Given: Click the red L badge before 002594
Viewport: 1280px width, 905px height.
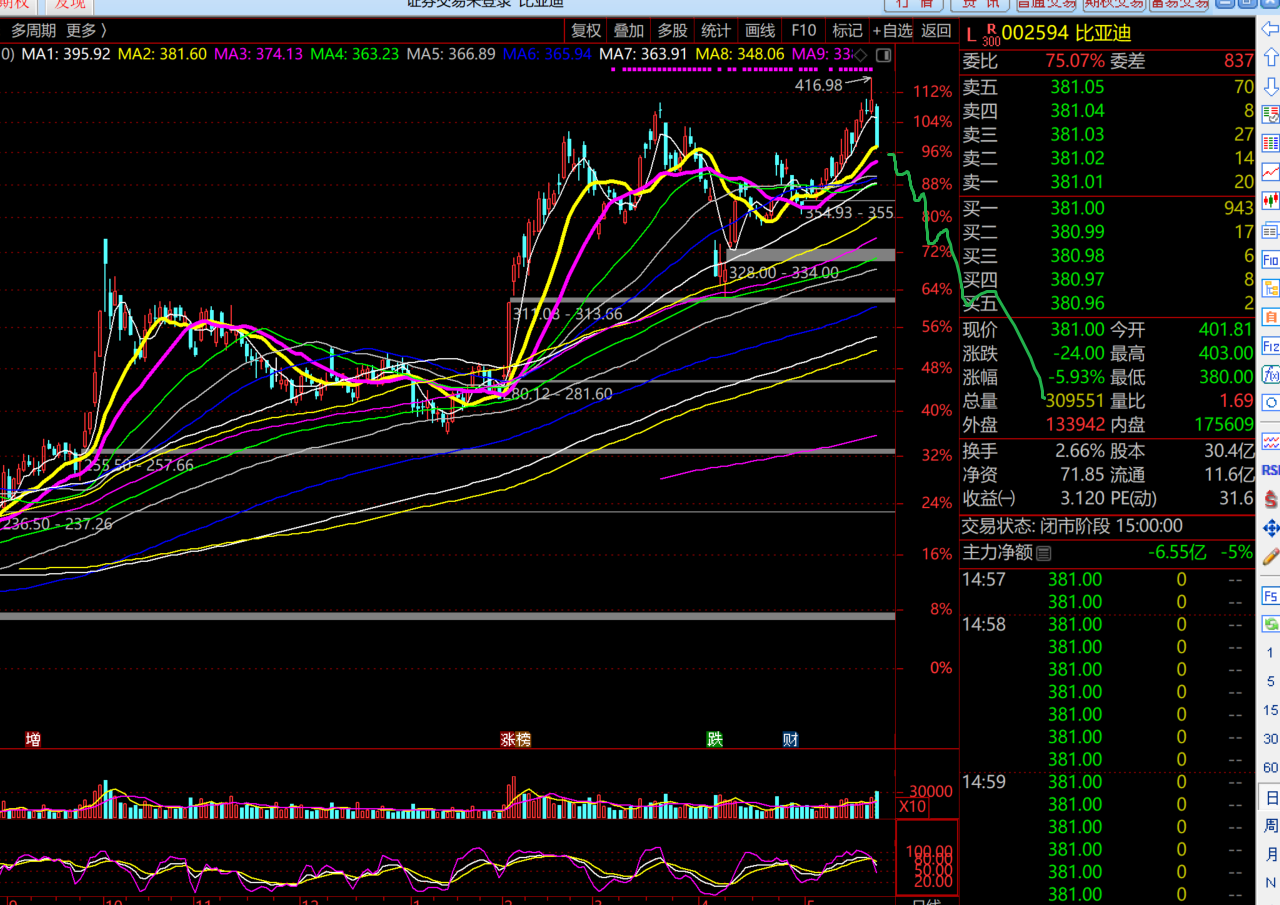Looking at the screenshot, I should (970, 35).
